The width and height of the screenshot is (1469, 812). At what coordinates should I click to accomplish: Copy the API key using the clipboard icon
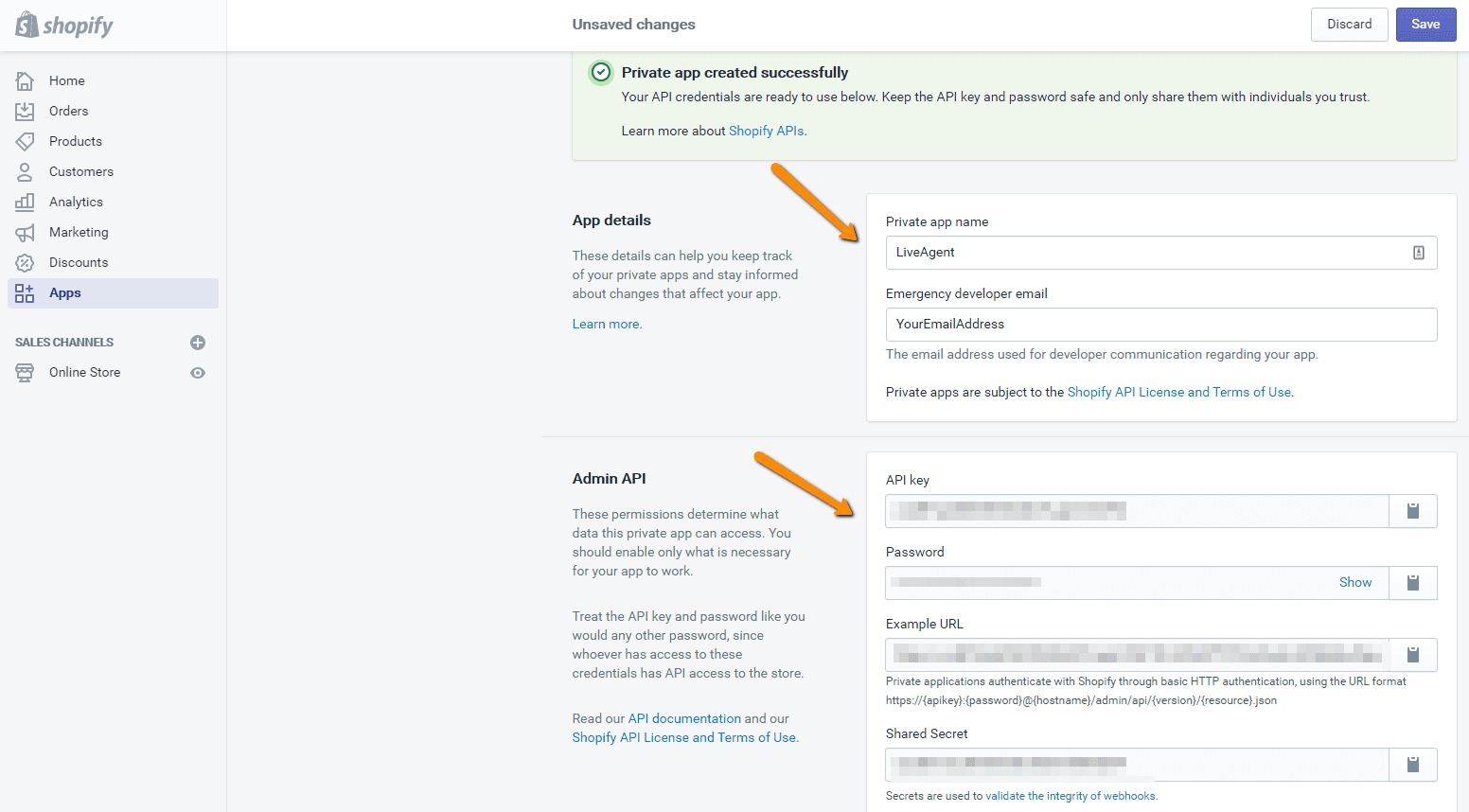click(x=1412, y=510)
